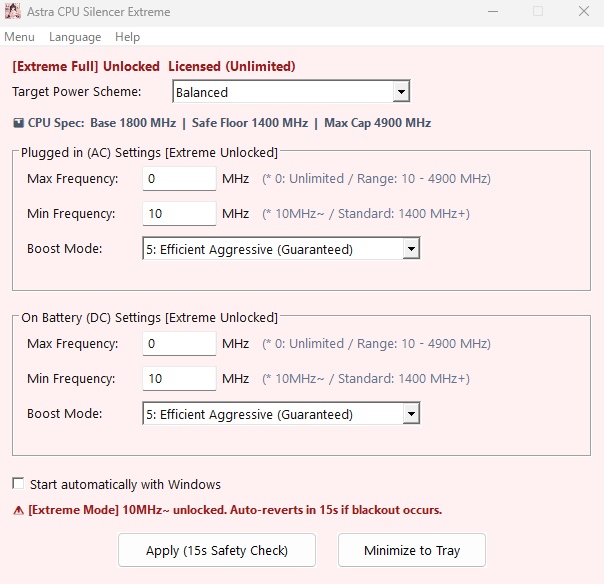Screen dimensions: 604x584
Task: Minimize the window using title bar button
Action: tap(493, 11)
